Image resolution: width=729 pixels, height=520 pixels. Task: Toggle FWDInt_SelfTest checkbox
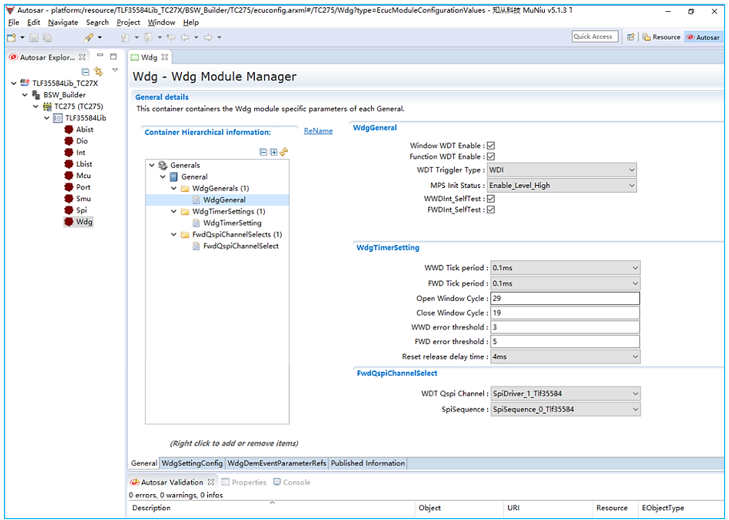[x=491, y=210]
